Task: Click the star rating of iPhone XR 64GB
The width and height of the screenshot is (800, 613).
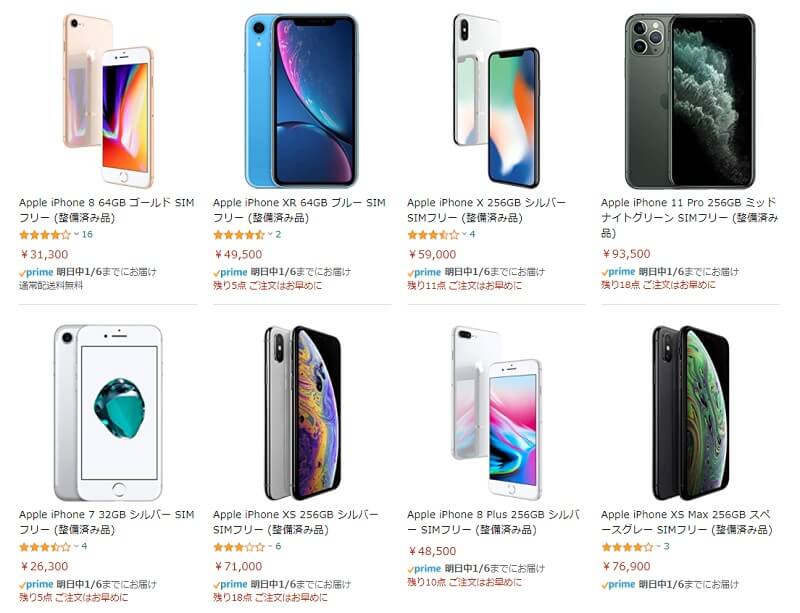Action: 239,235
